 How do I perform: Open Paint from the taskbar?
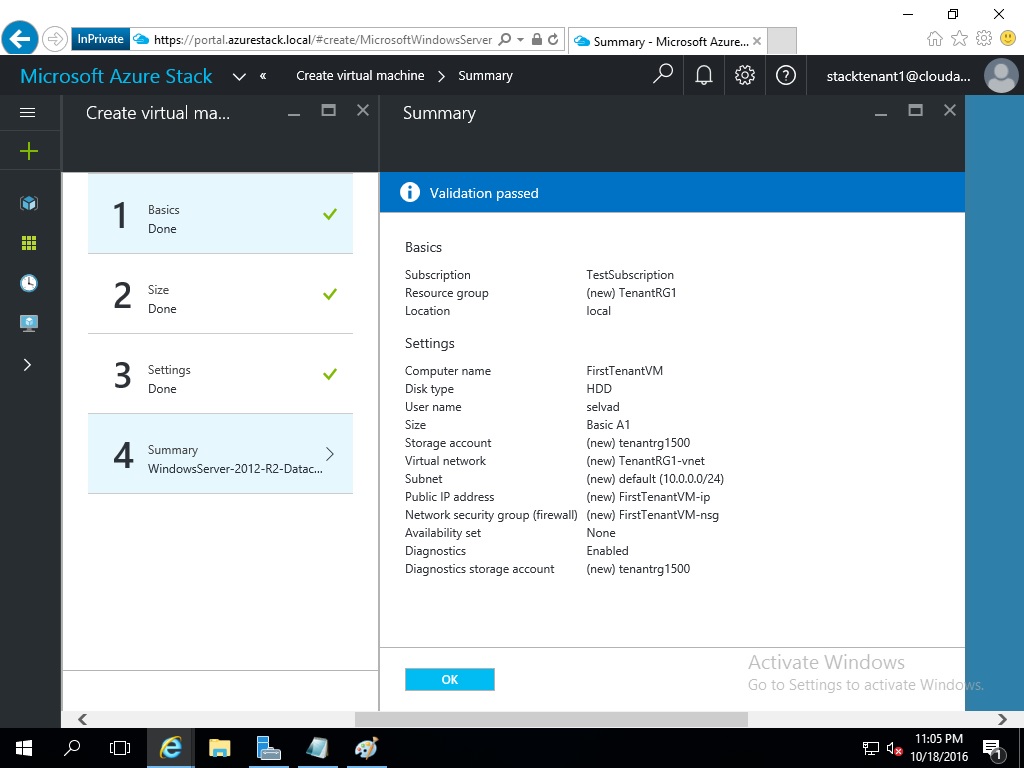[366, 748]
